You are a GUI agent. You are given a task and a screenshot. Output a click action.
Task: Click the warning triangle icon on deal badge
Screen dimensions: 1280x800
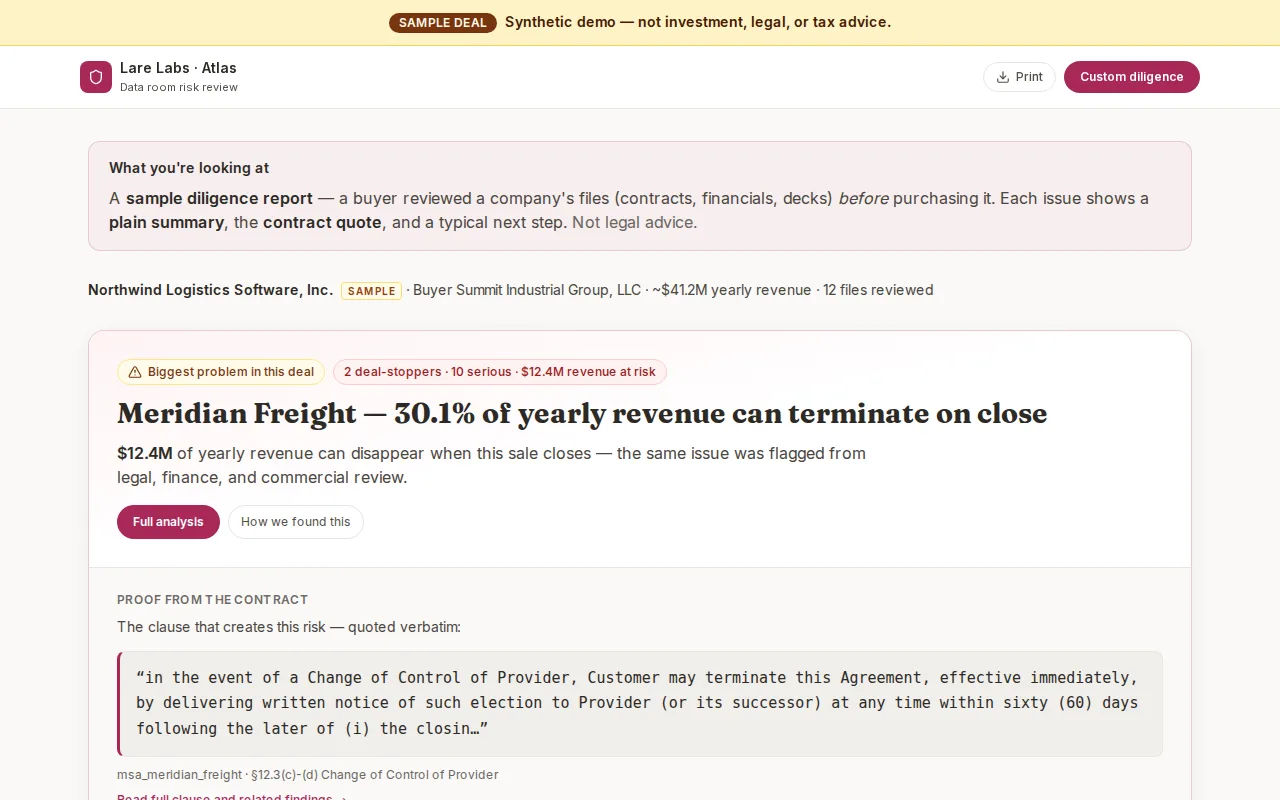tap(135, 372)
